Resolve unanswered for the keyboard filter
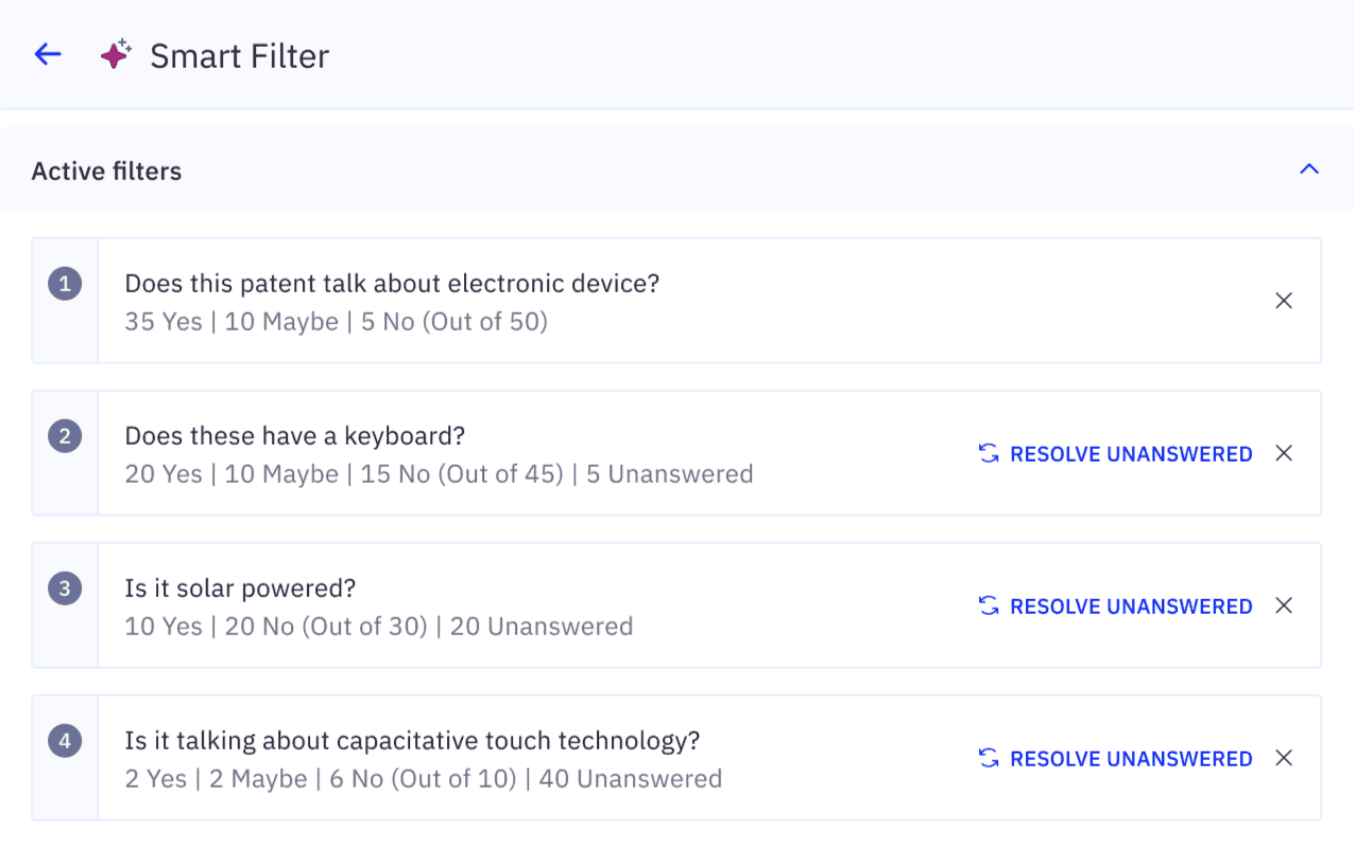Image resolution: width=1354 pixels, height=842 pixels. coord(1130,454)
